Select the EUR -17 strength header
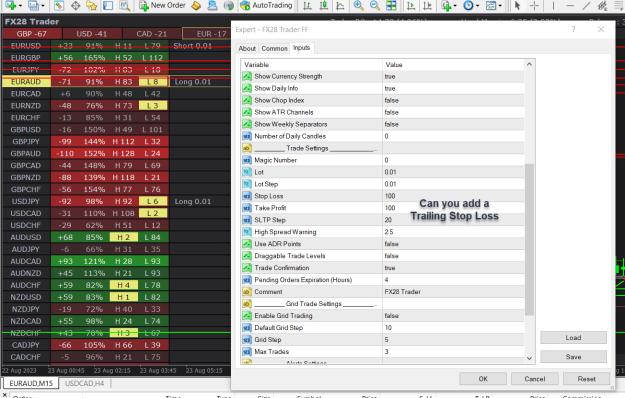 click(x=206, y=34)
